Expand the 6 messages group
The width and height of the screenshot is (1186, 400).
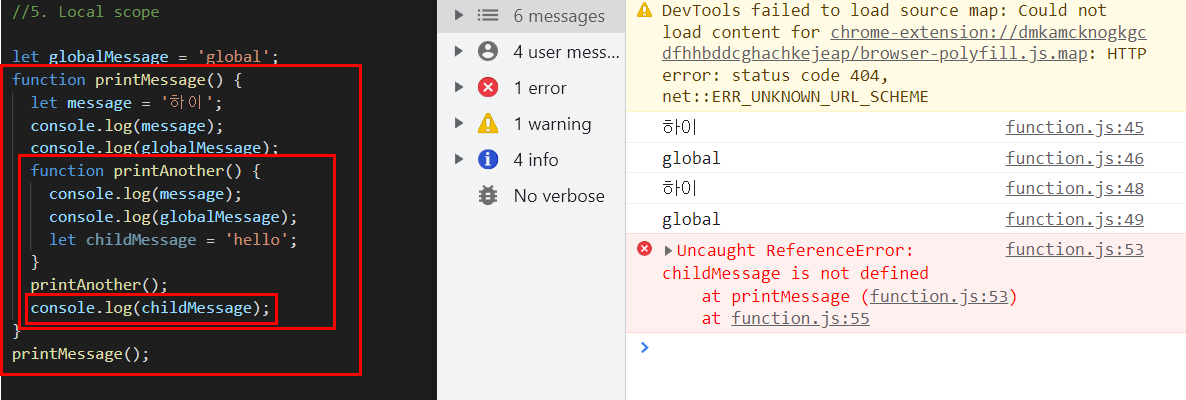point(458,16)
